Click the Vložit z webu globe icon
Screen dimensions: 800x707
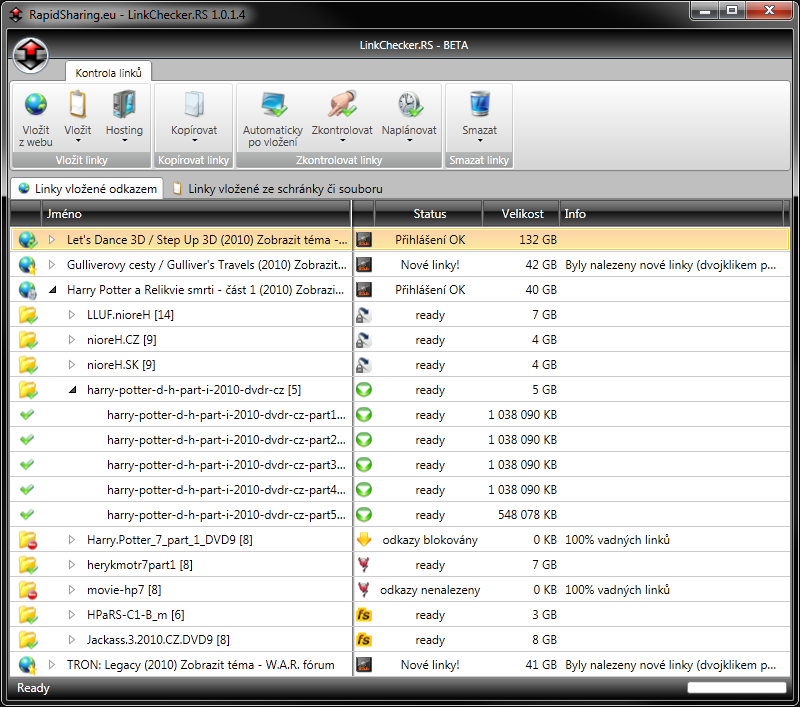tap(35, 105)
